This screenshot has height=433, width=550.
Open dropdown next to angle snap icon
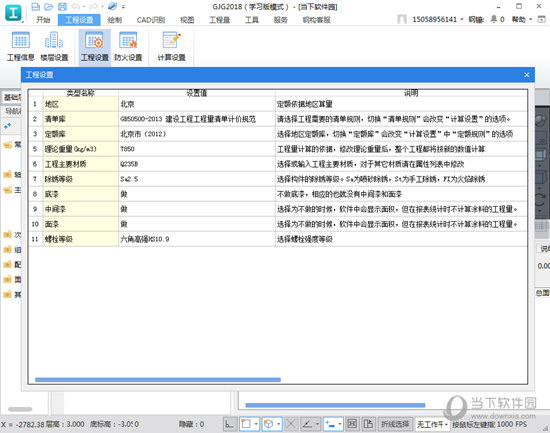317,424
